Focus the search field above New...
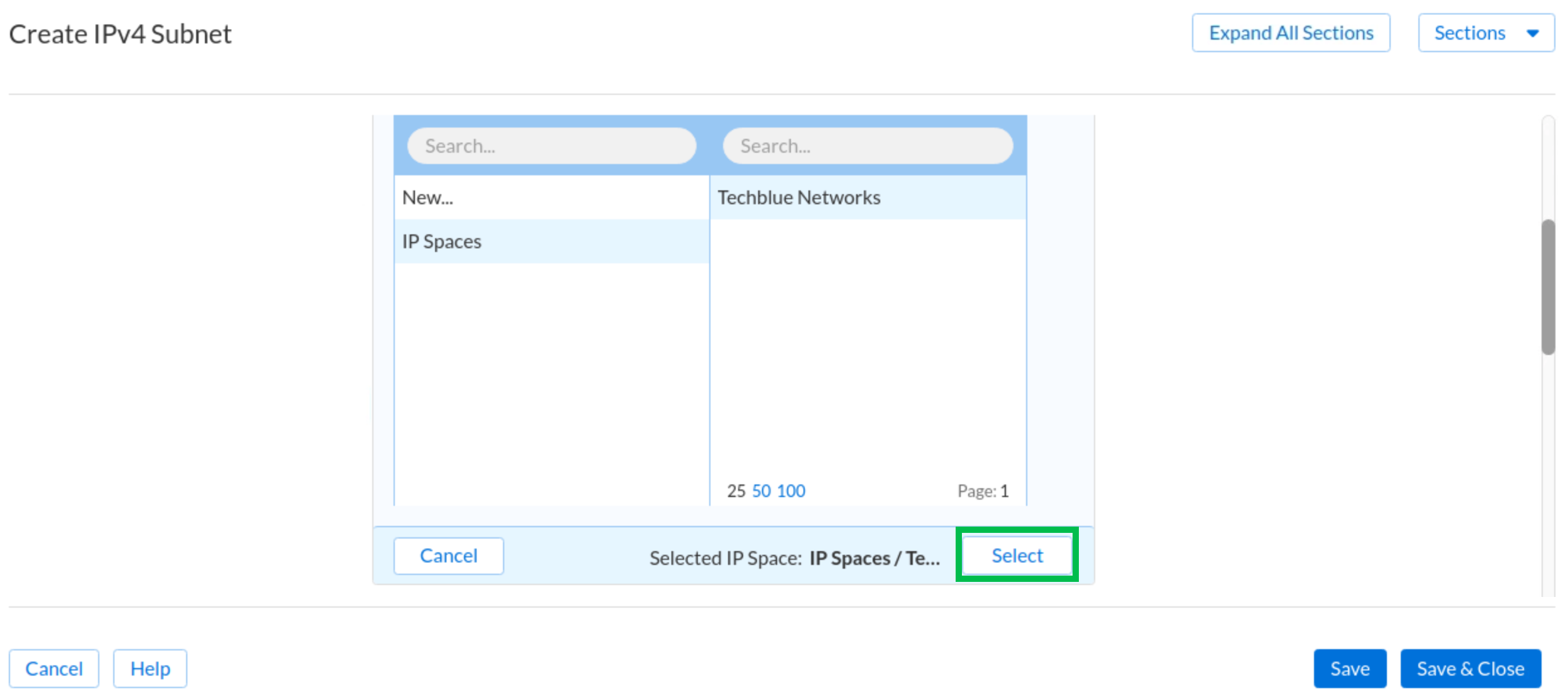Screen dimensions: 1568x695 coord(551,146)
